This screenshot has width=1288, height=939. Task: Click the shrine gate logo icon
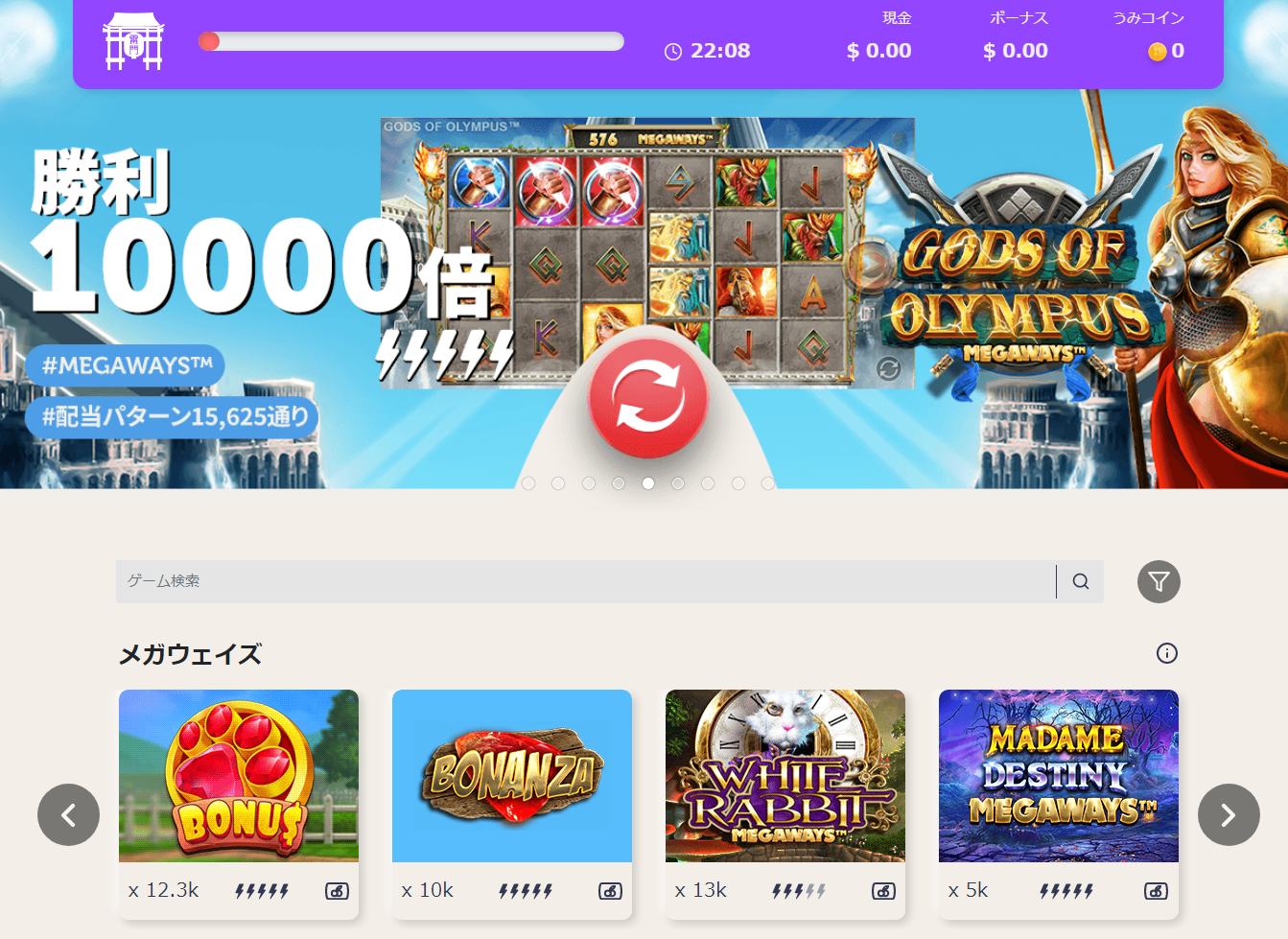click(133, 41)
